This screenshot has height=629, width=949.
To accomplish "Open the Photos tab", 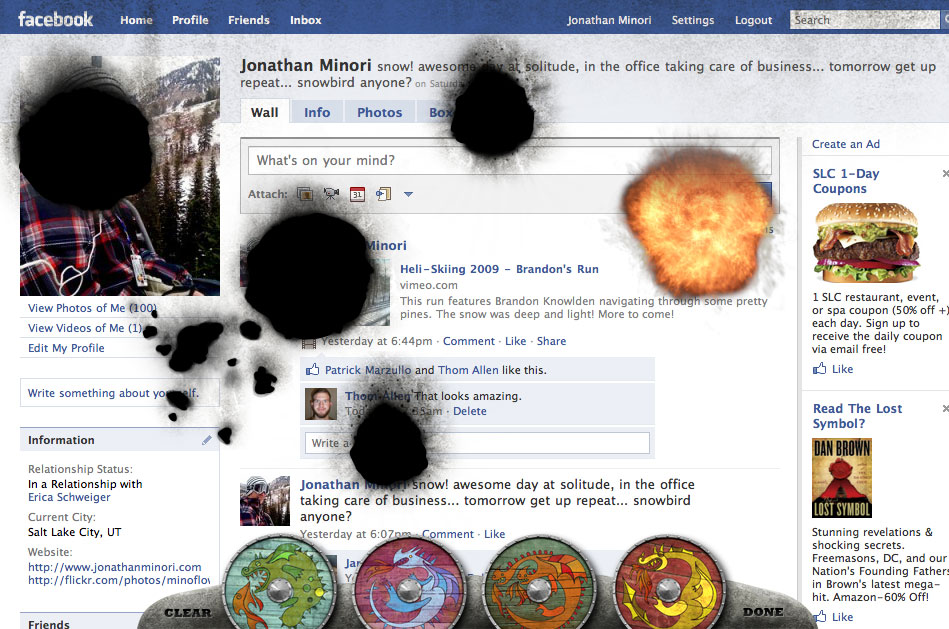I will [379, 113].
